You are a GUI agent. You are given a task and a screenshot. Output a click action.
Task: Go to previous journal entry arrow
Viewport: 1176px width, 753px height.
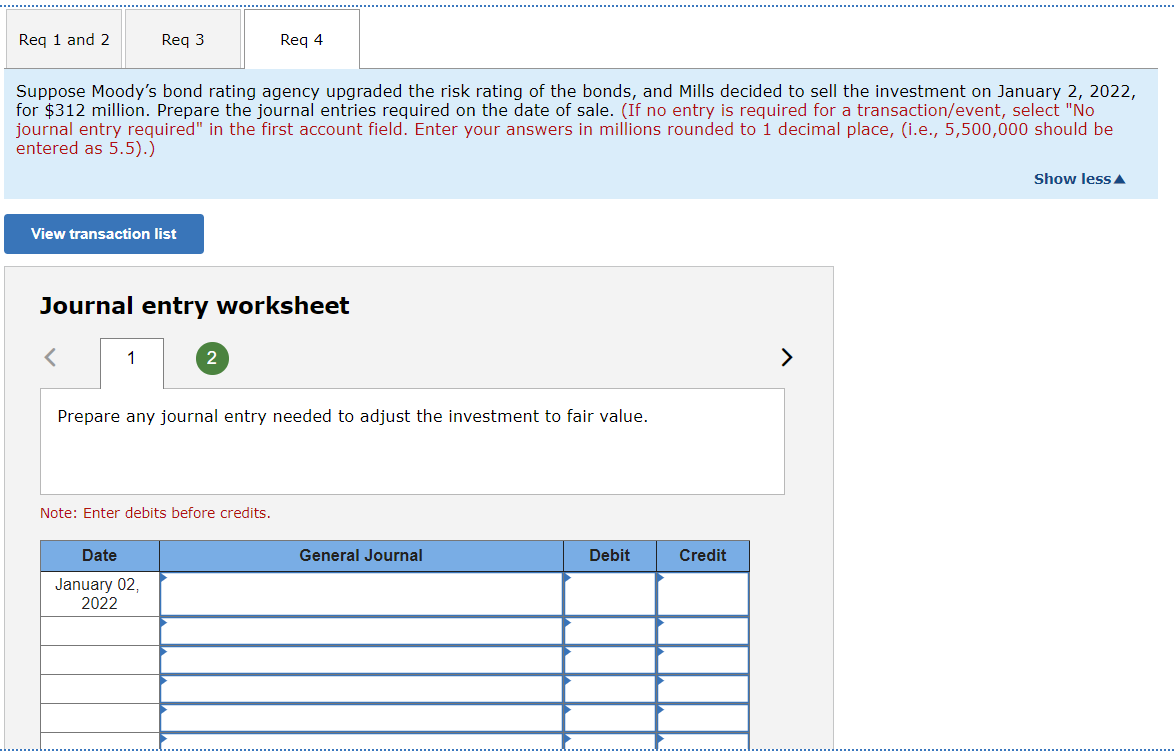(x=50, y=357)
